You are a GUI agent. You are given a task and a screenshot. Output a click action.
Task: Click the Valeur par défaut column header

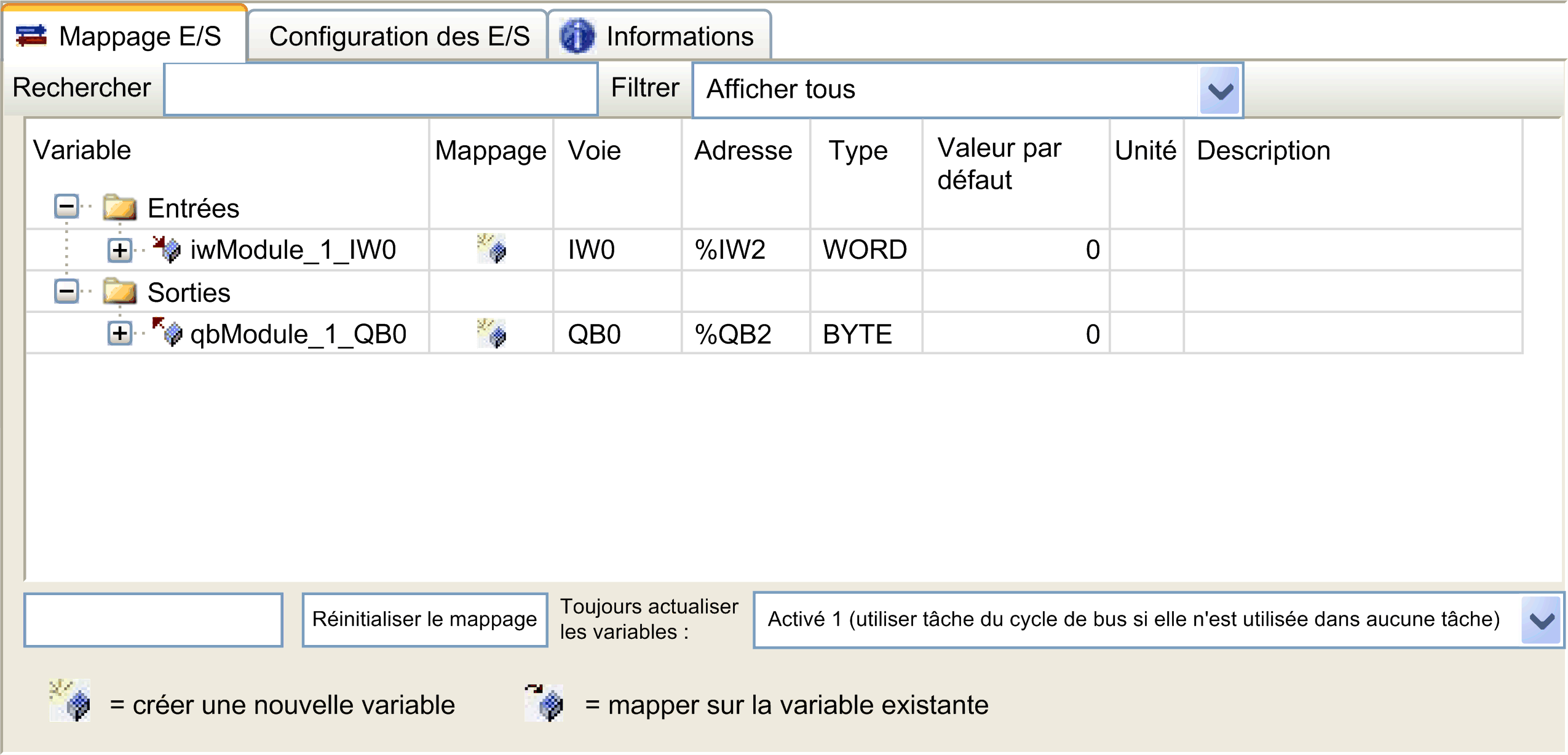click(x=999, y=164)
